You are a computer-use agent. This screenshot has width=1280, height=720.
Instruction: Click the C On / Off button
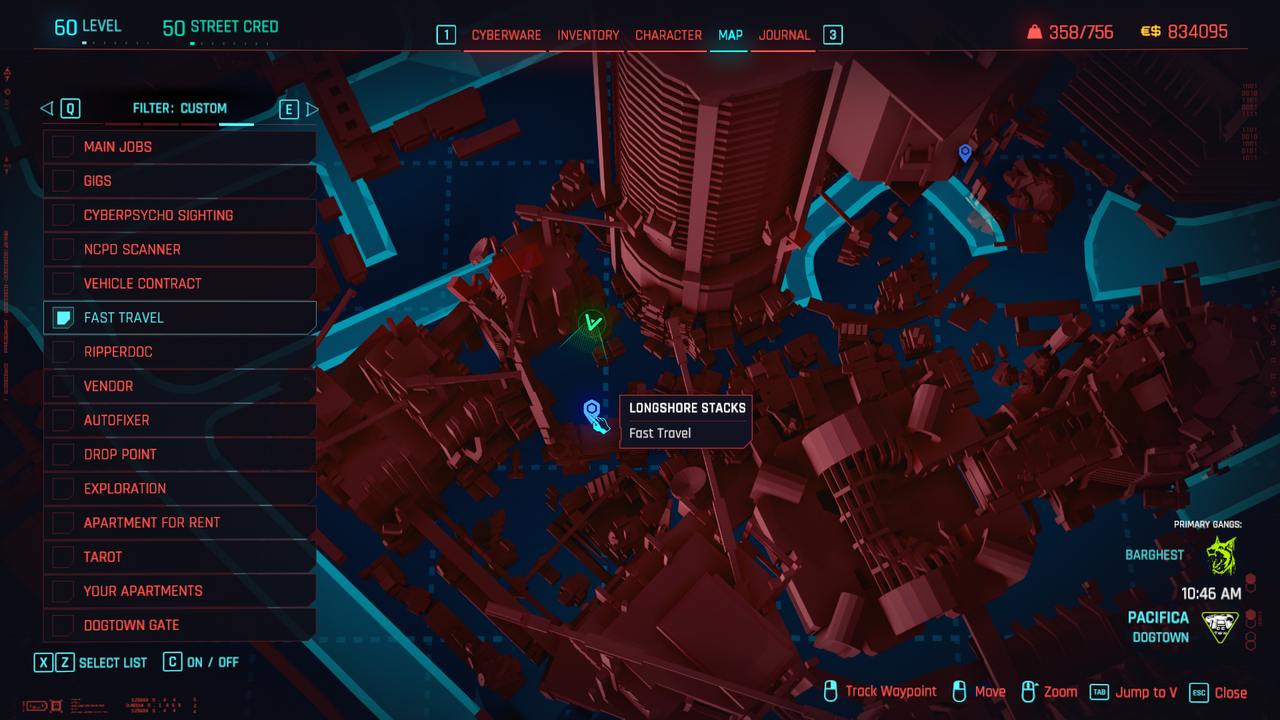pyautogui.click(x=173, y=662)
